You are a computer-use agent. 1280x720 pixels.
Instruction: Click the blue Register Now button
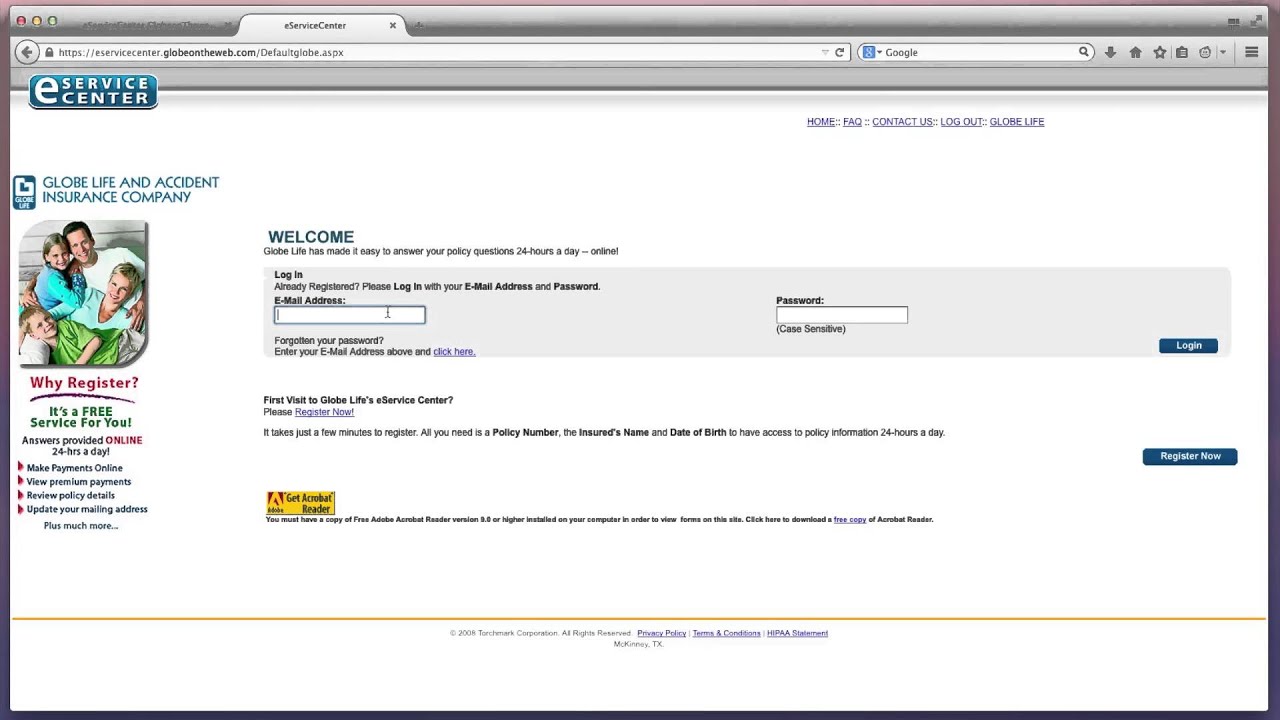click(1190, 456)
